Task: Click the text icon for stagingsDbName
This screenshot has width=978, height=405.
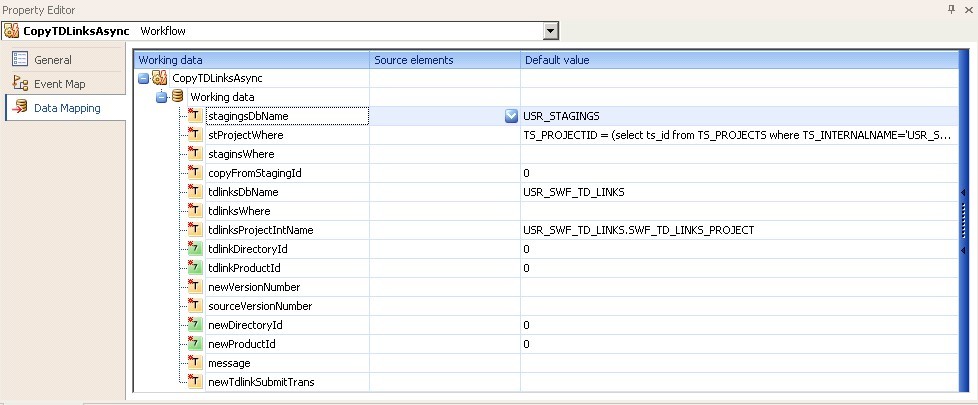Action: [x=195, y=115]
